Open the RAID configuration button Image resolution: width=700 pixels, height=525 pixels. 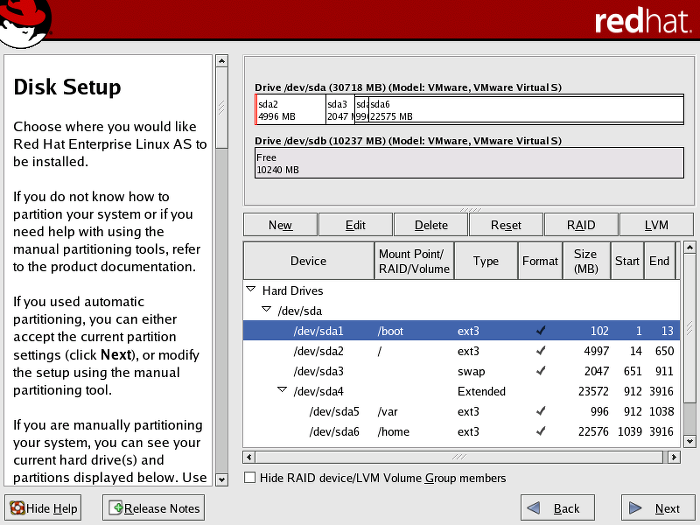pos(581,225)
